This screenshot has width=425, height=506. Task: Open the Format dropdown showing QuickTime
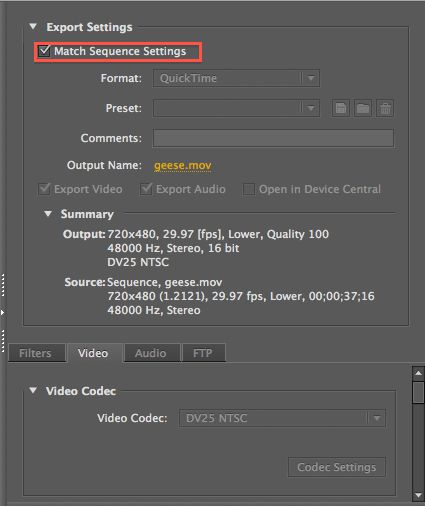click(236, 78)
